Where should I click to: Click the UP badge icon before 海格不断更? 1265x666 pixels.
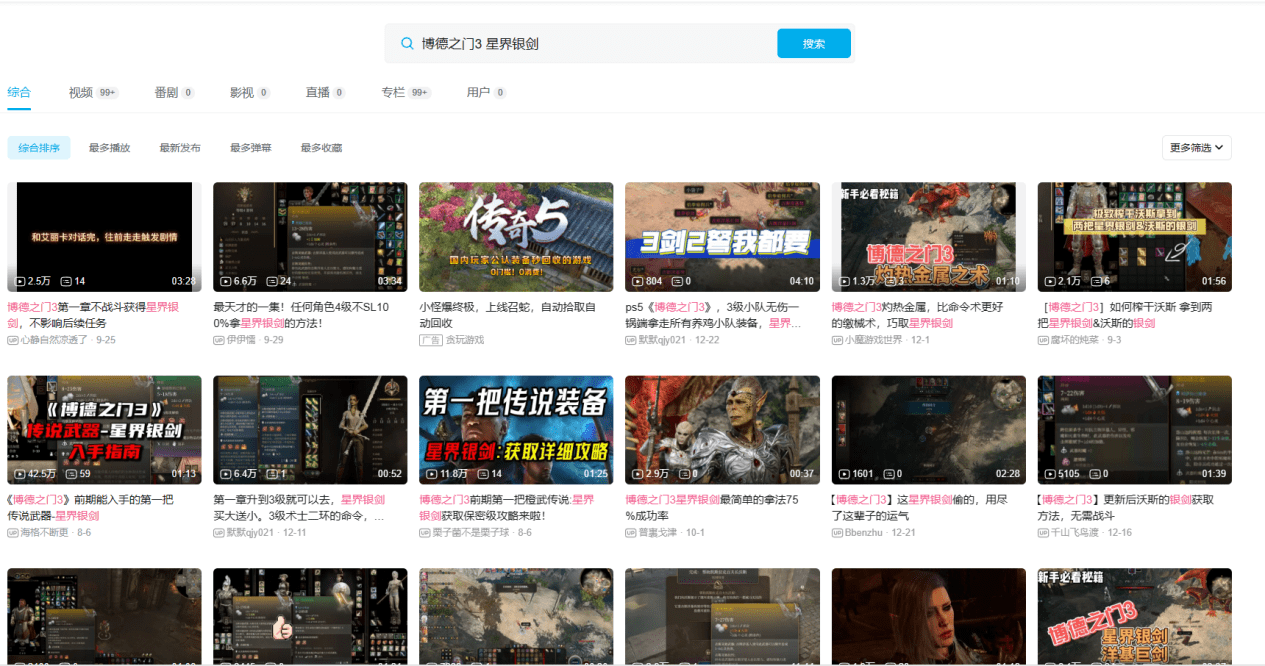pyautogui.click(x=12, y=532)
